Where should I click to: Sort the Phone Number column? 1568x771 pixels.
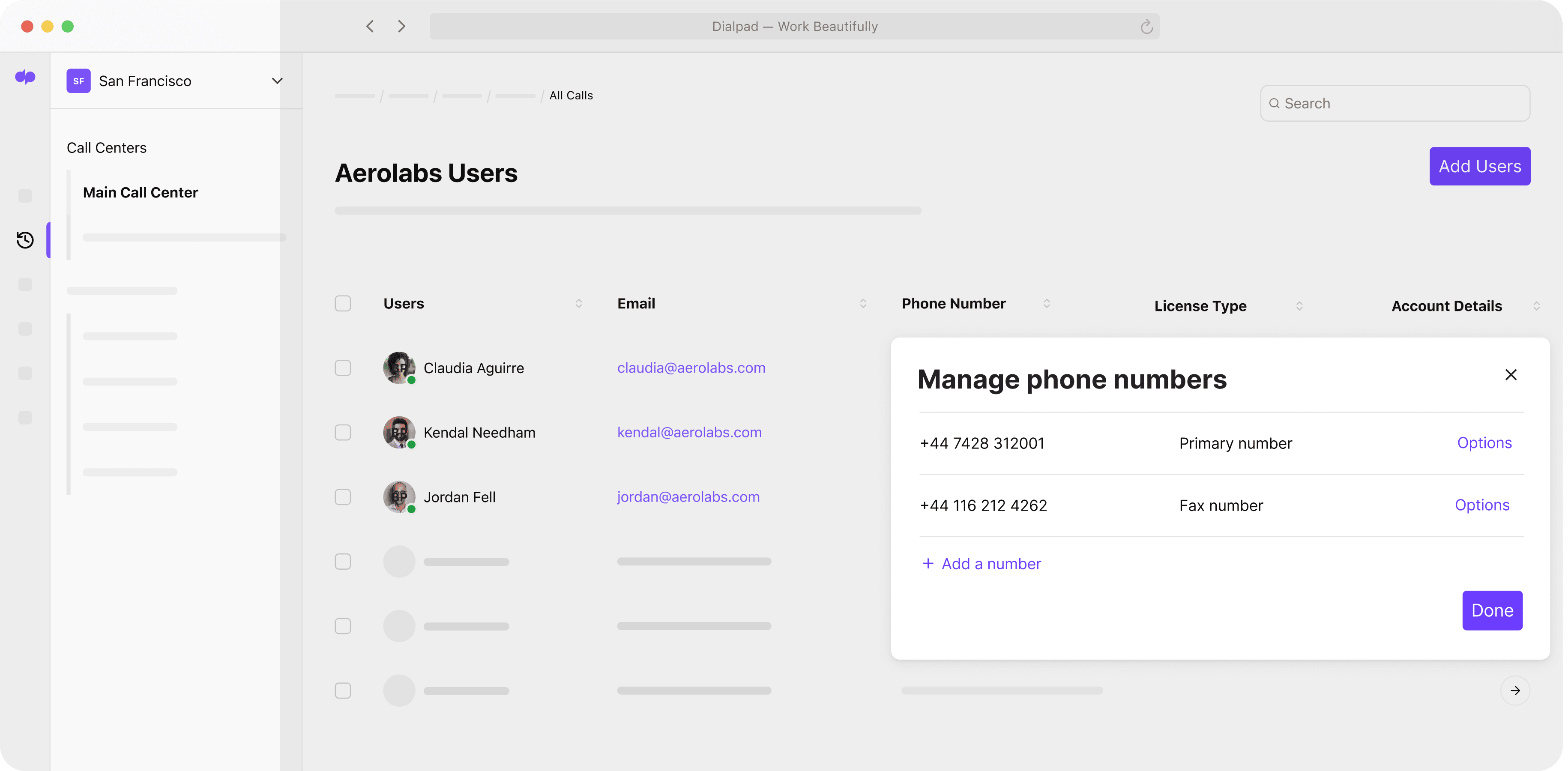1047,303
